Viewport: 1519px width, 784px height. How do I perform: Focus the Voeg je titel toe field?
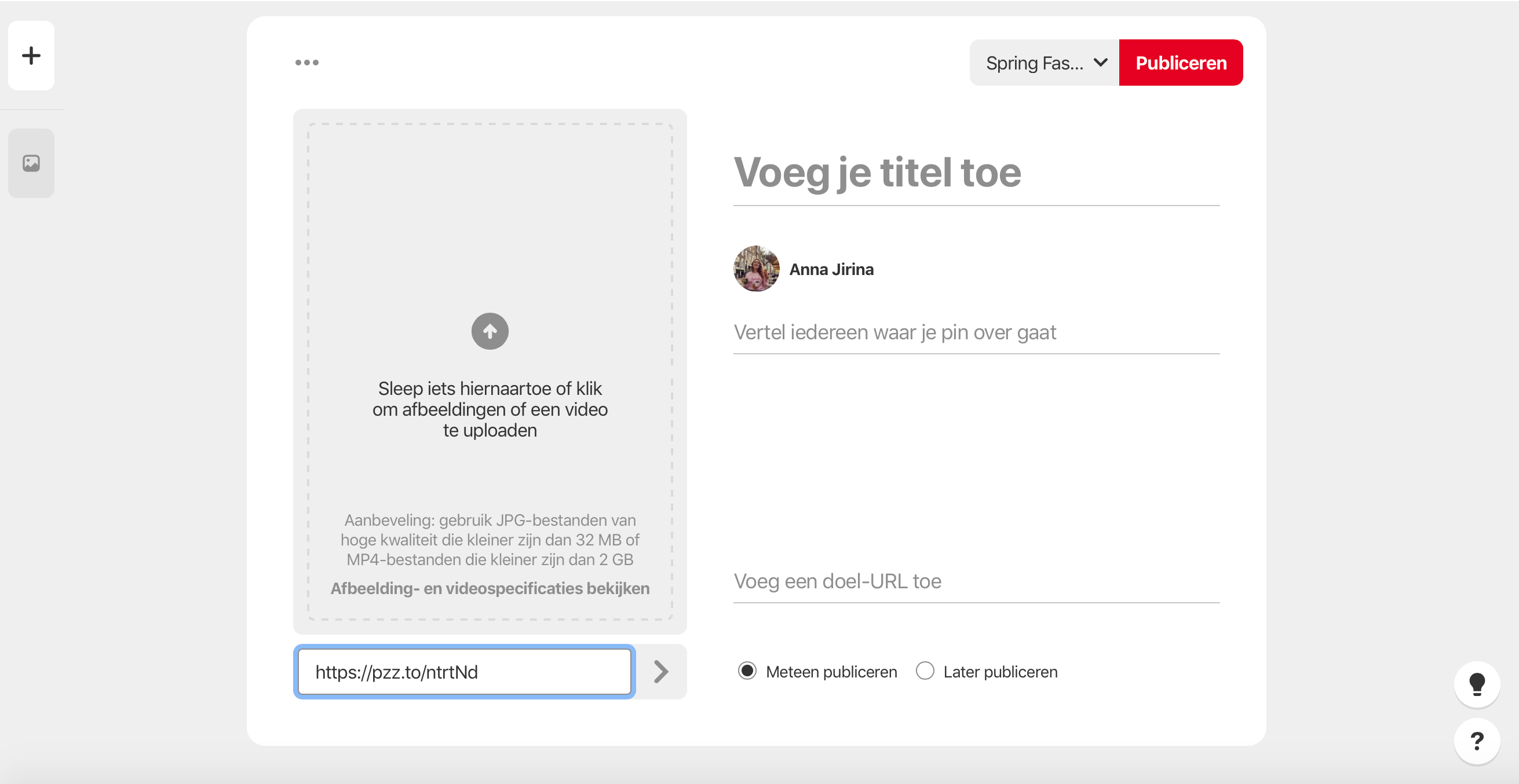tap(976, 173)
